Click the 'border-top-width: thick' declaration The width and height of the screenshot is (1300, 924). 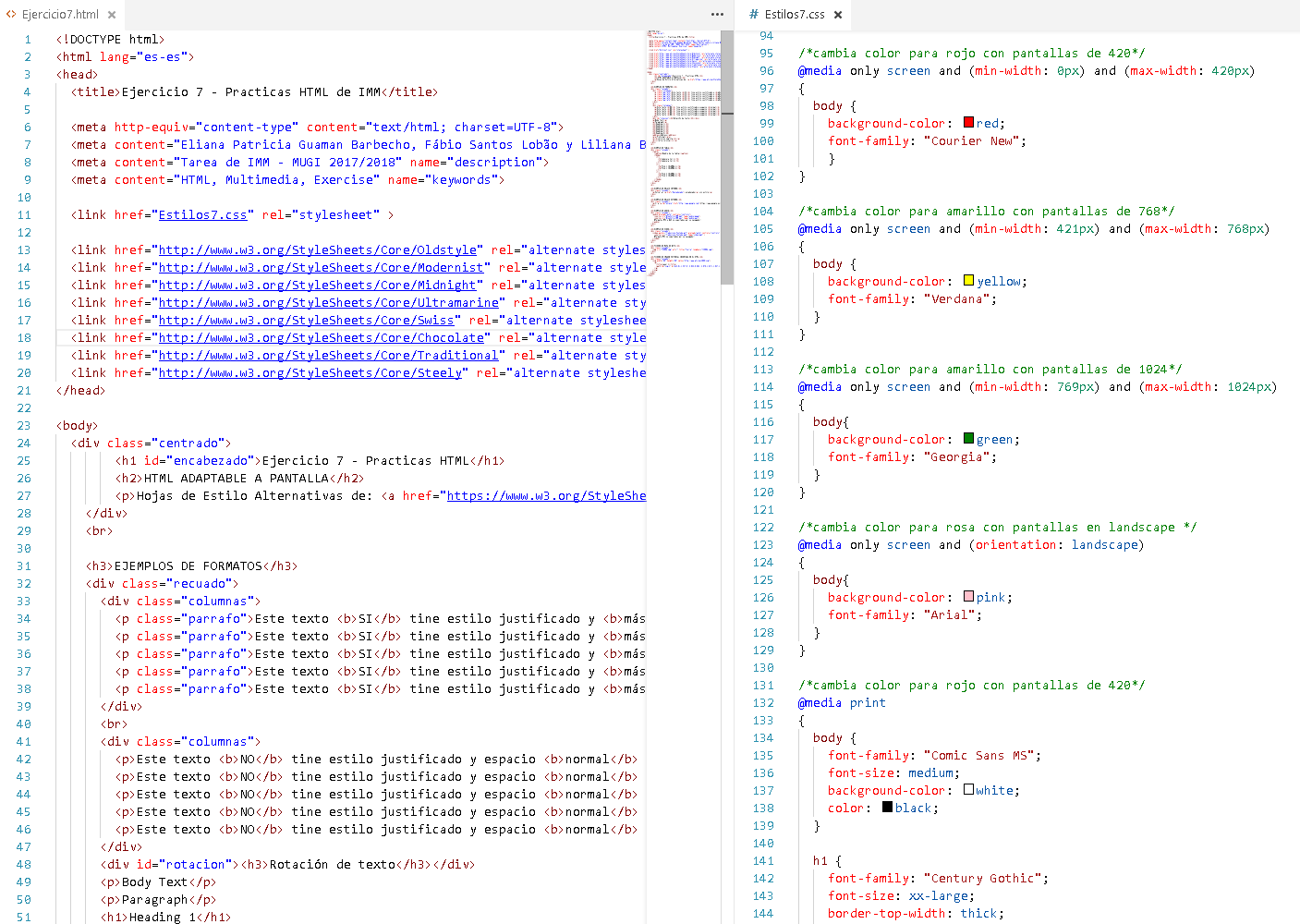916,914
